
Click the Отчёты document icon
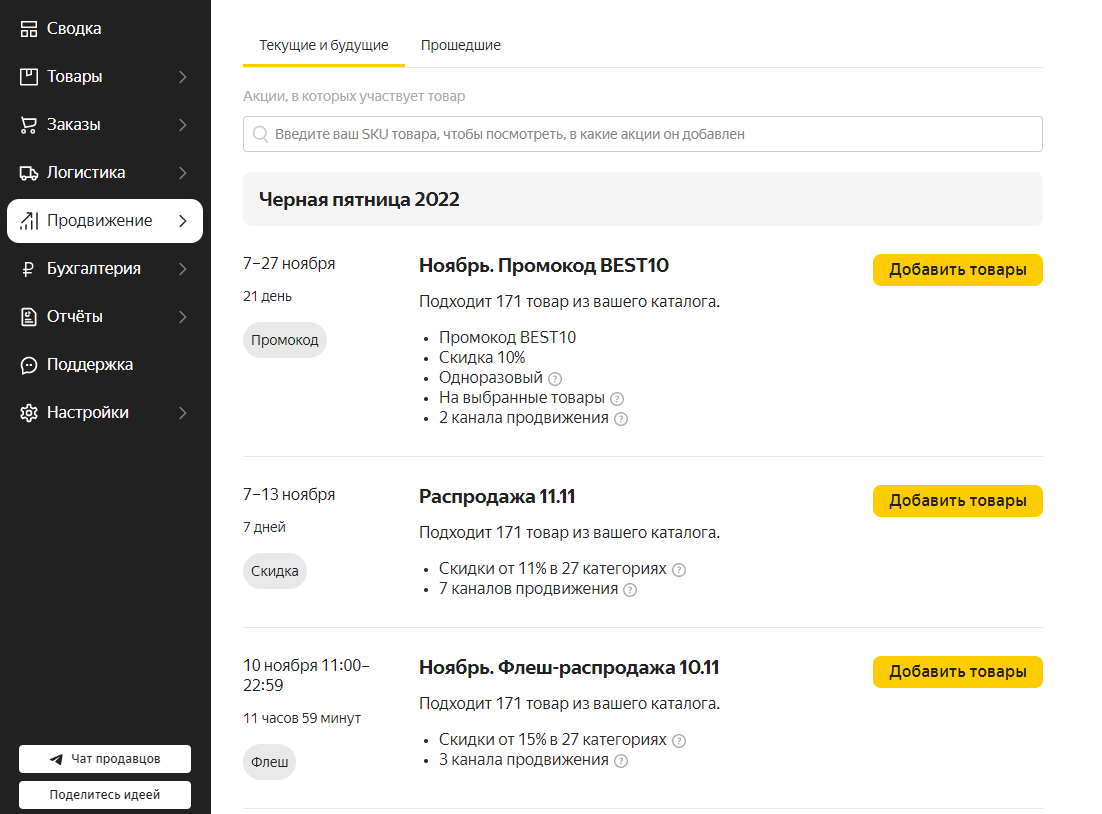[x=29, y=317]
